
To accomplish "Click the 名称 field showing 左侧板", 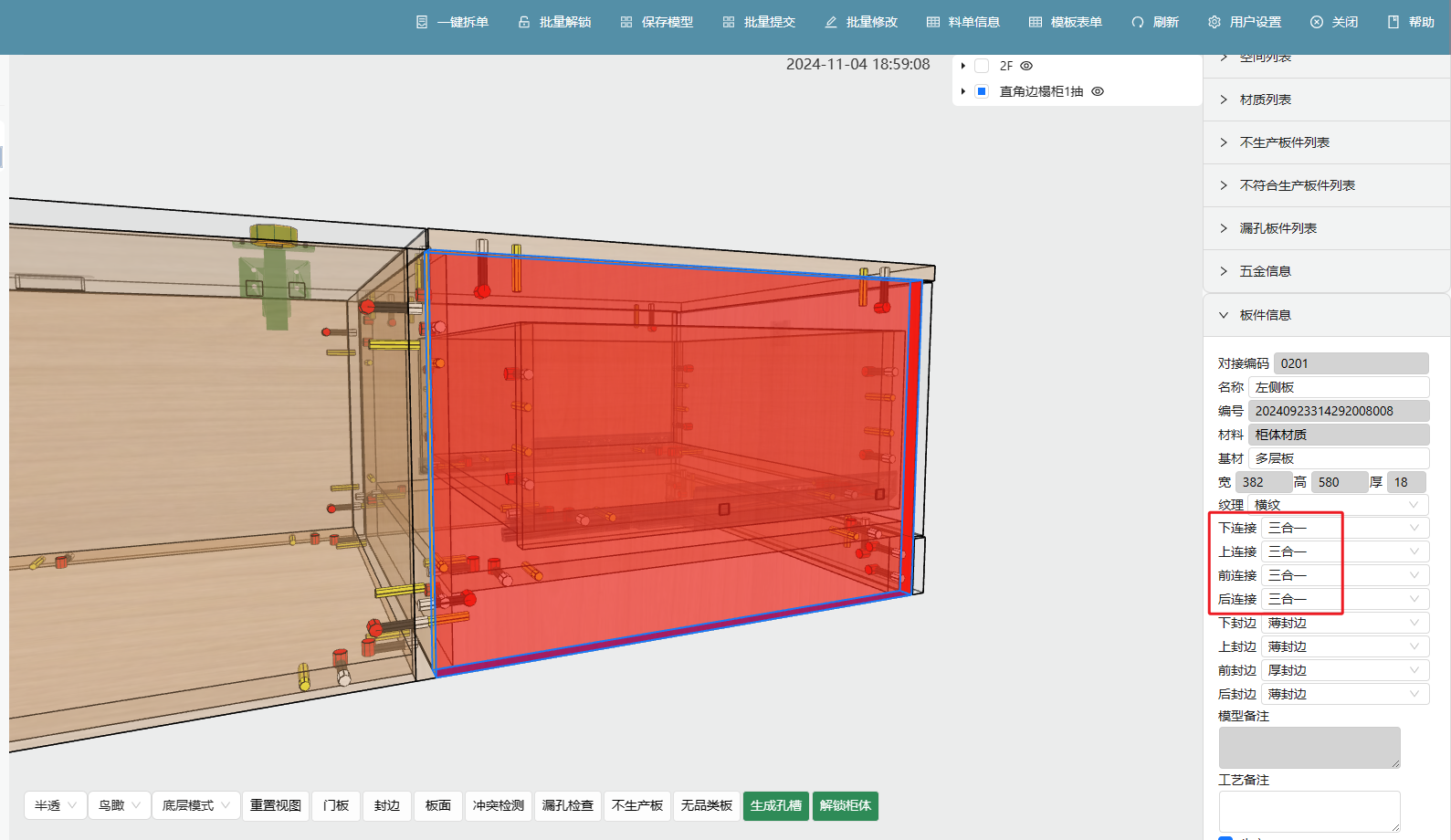I will click(1338, 387).
